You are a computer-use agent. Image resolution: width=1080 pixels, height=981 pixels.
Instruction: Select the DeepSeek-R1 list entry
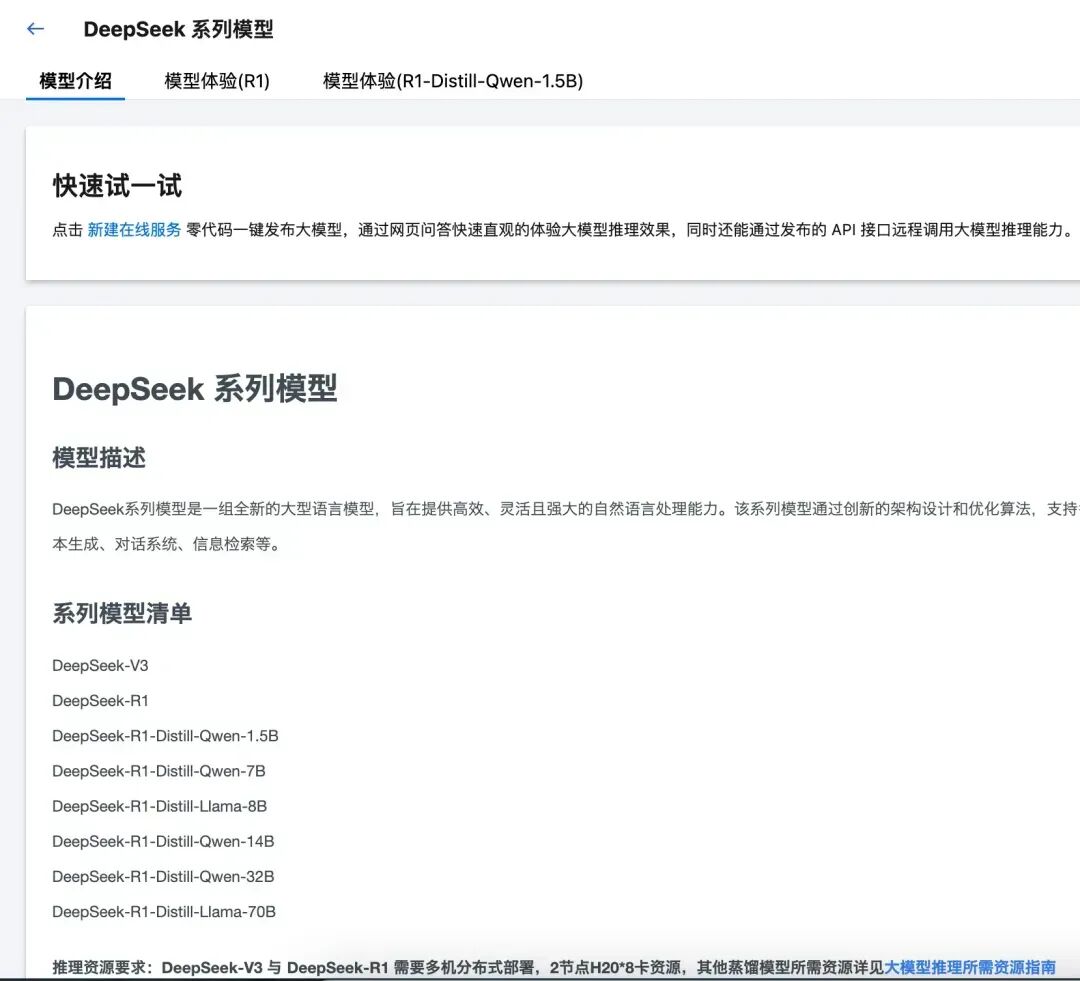tap(101, 701)
